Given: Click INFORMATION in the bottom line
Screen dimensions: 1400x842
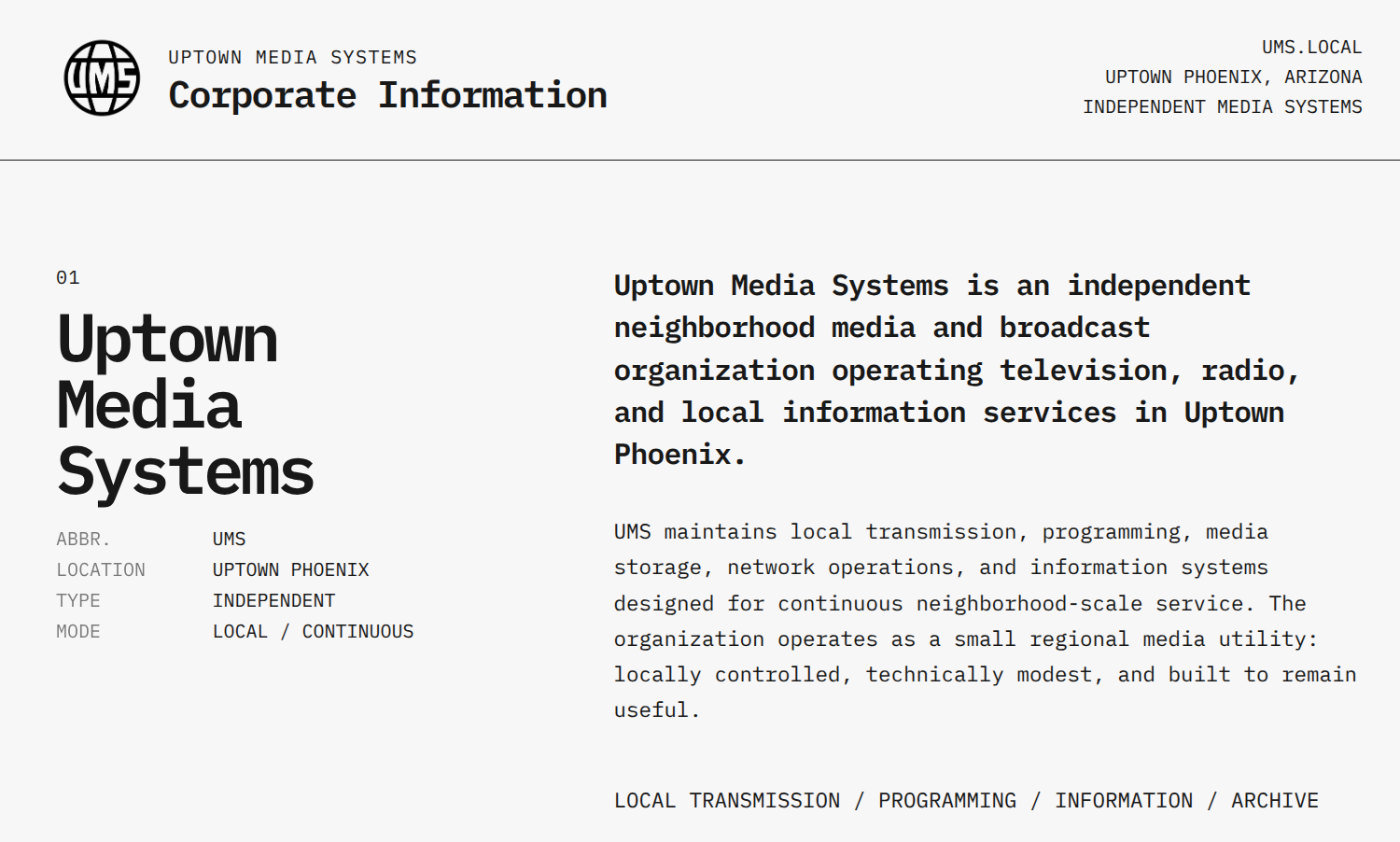Looking at the screenshot, I should click(x=1124, y=800).
